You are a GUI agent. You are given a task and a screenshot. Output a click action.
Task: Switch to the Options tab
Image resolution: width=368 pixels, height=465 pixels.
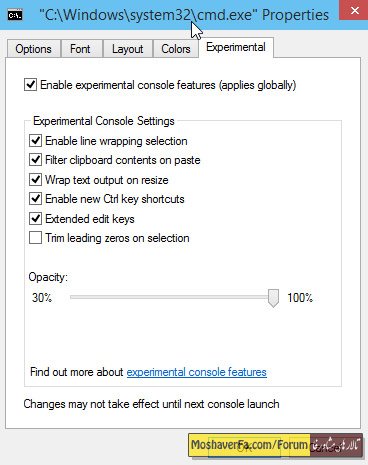coord(33,49)
